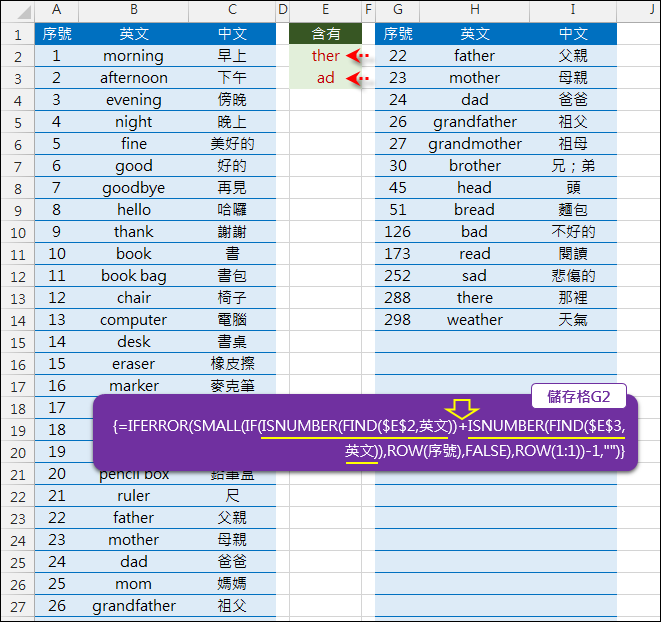Screen dimensions: 661x622
Task: Click cell G2 with value 22
Action: point(398,56)
